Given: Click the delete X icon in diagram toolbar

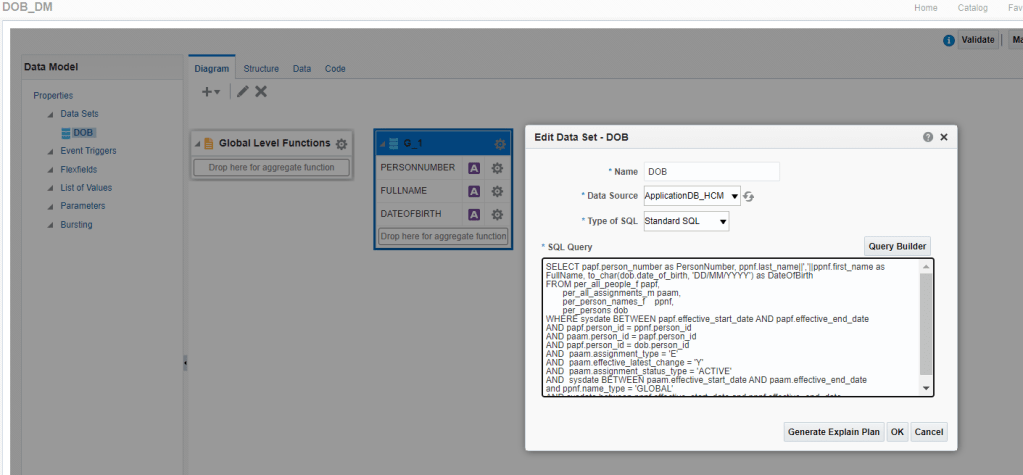Looking at the screenshot, I should [261, 91].
